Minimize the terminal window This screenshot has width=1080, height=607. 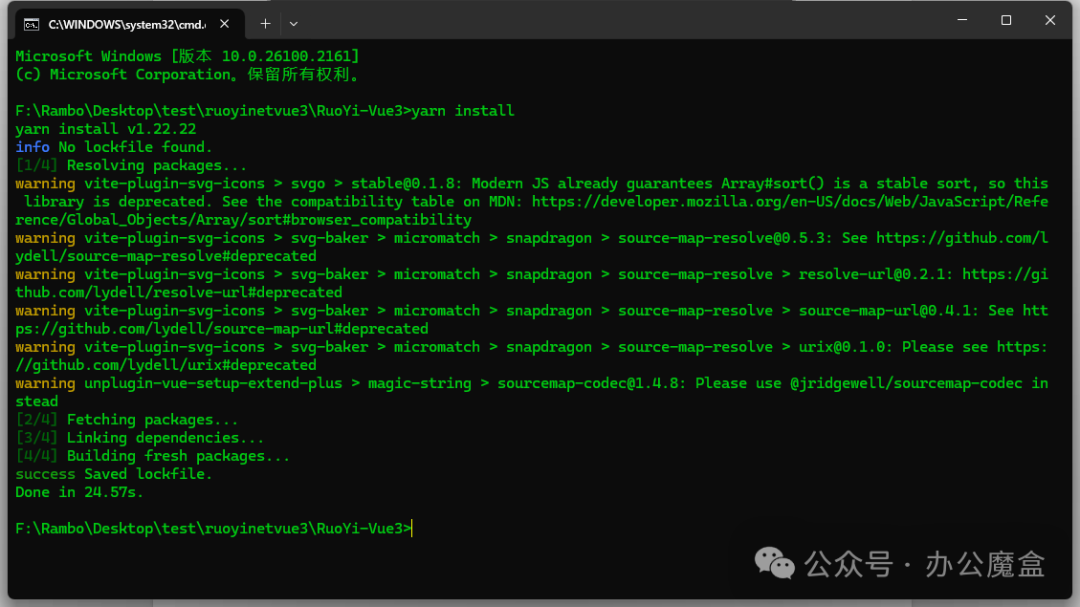962,20
